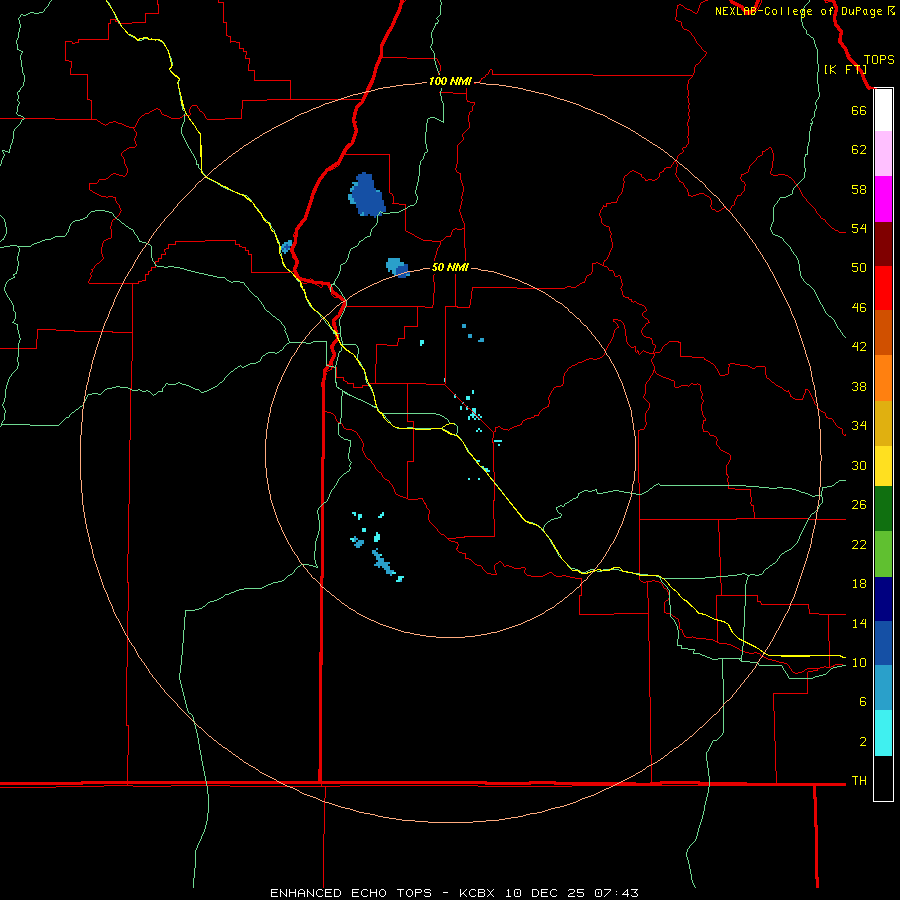Click the legend value "6"

coord(863,702)
